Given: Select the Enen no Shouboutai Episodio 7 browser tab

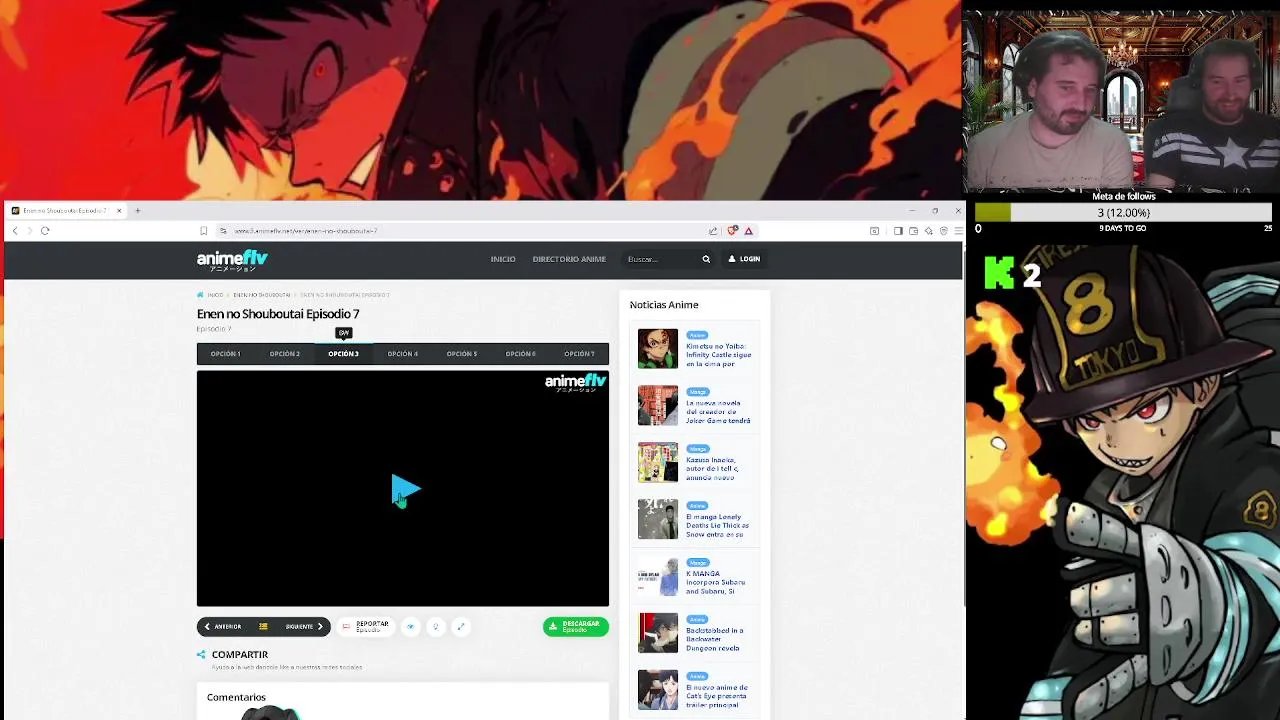Looking at the screenshot, I should (66, 211).
